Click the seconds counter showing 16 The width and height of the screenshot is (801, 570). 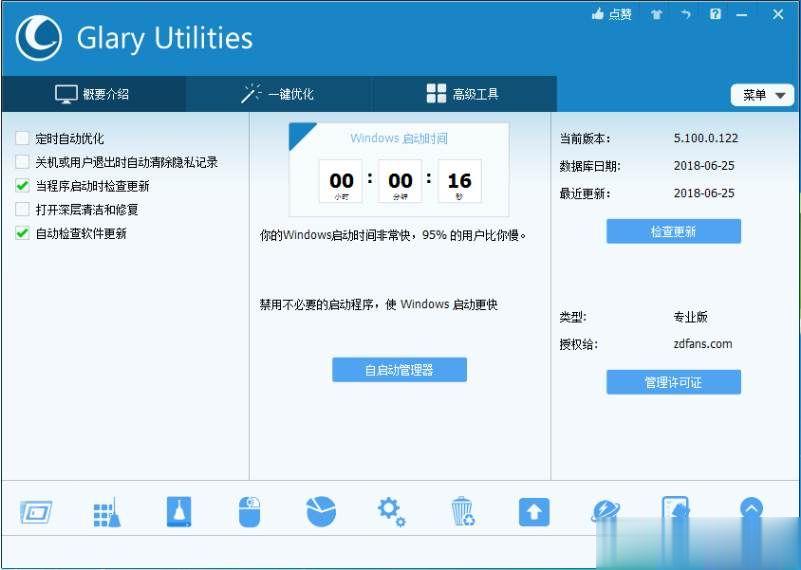459,181
